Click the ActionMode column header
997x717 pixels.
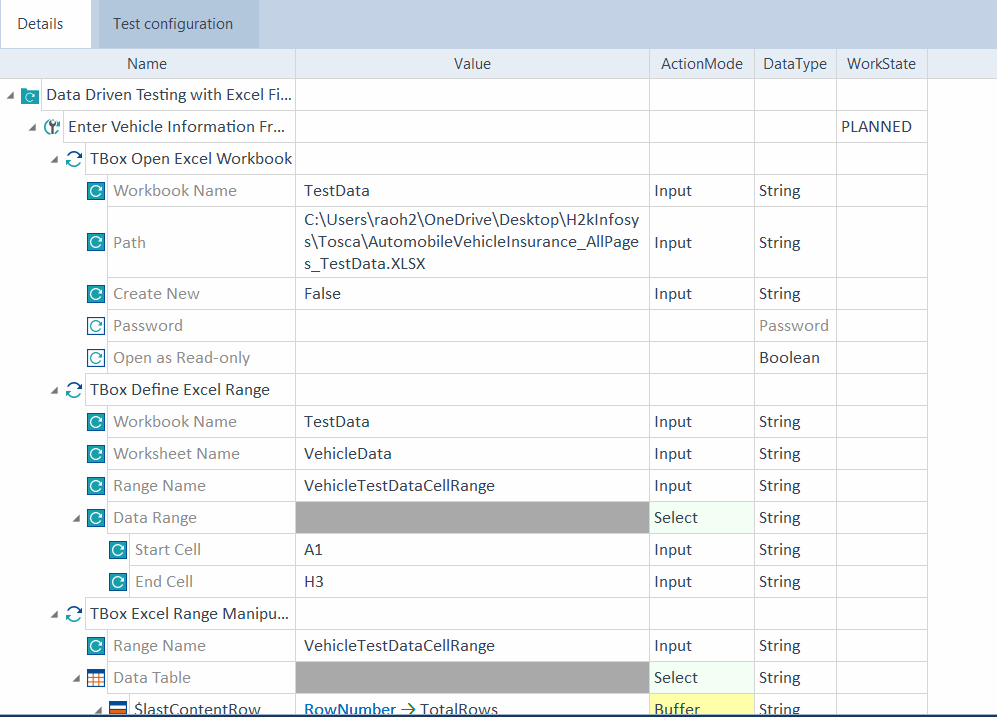coord(701,64)
